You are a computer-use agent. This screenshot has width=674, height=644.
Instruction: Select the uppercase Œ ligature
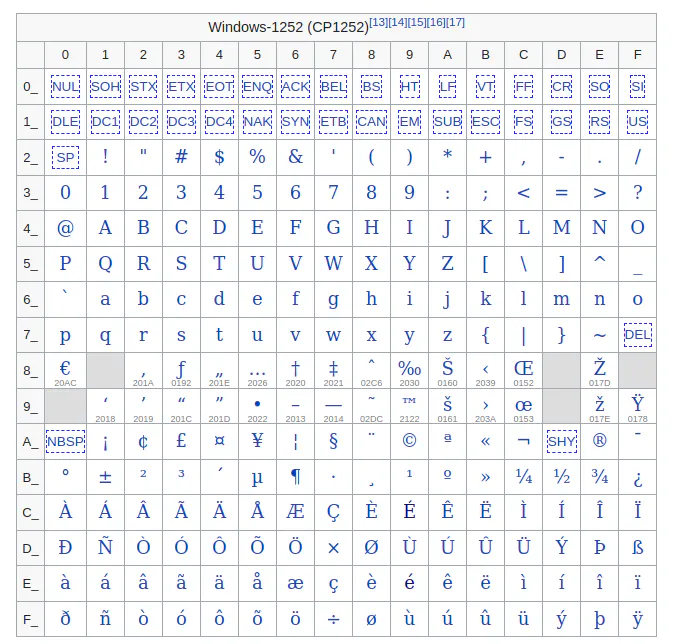click(523, 367)
